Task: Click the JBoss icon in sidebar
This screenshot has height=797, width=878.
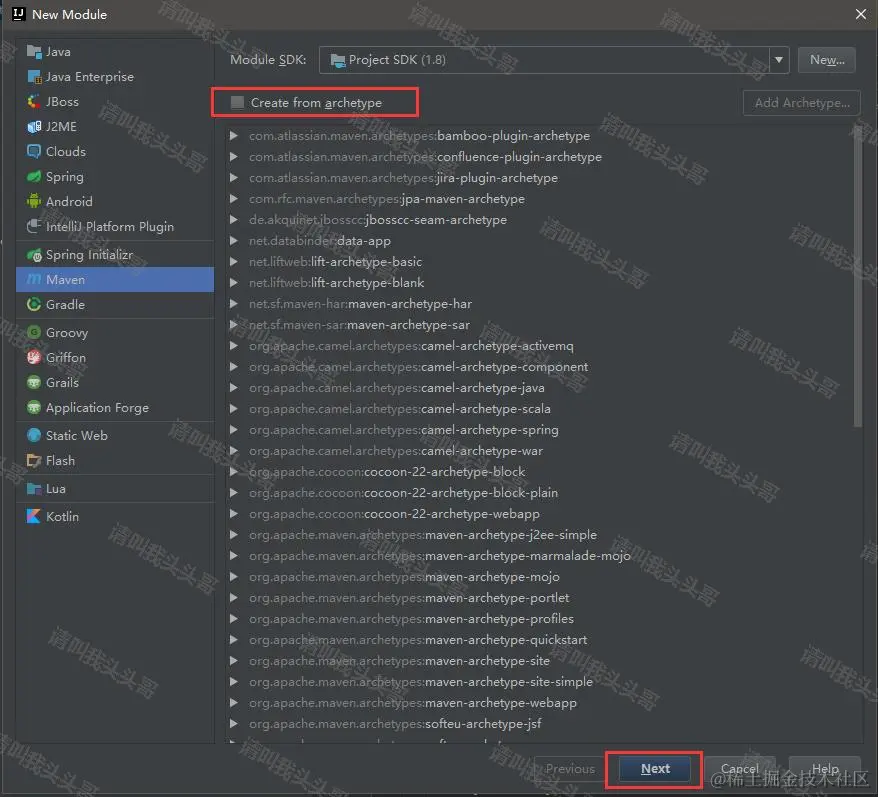Action: point(32,101)
